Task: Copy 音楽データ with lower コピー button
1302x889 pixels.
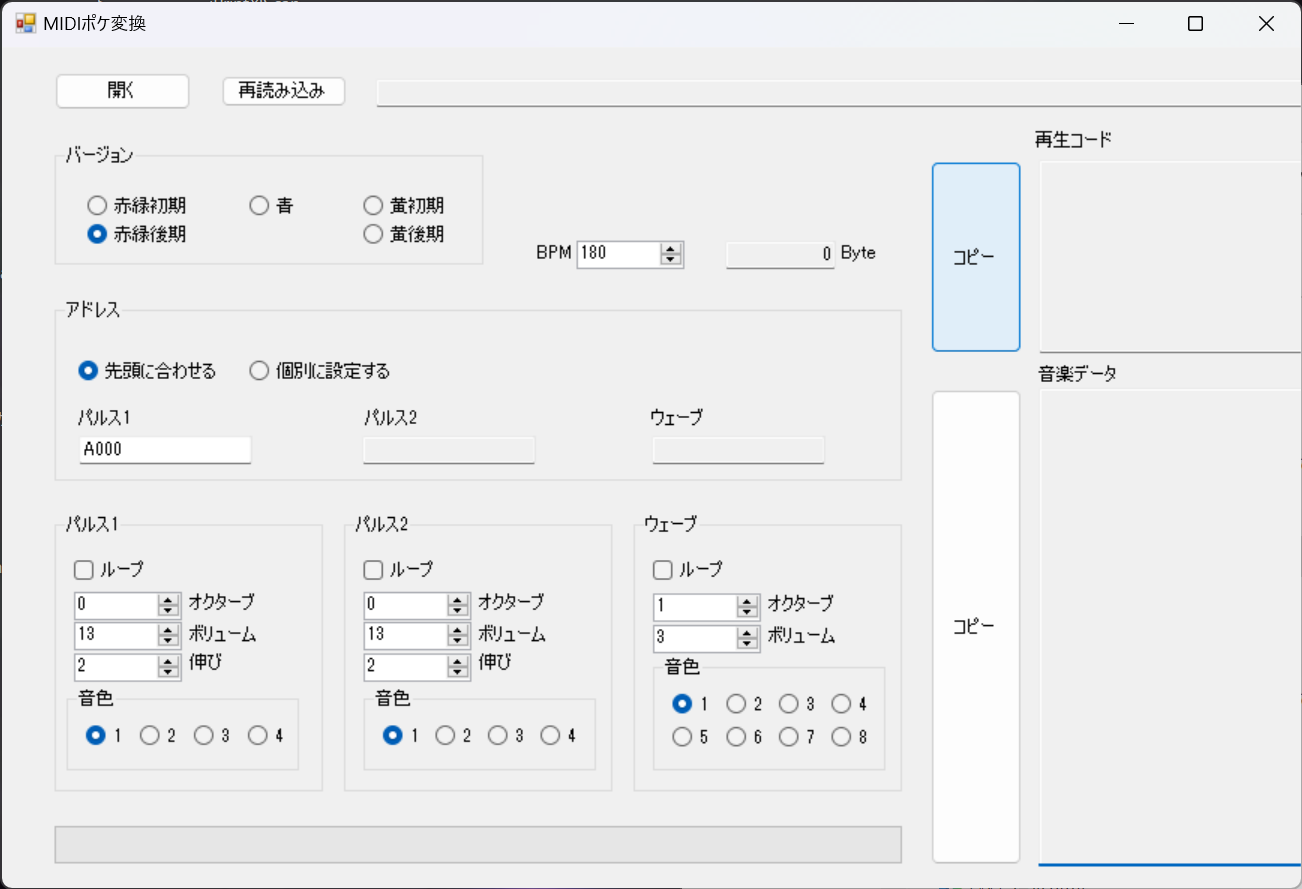Action: [975, 626]
